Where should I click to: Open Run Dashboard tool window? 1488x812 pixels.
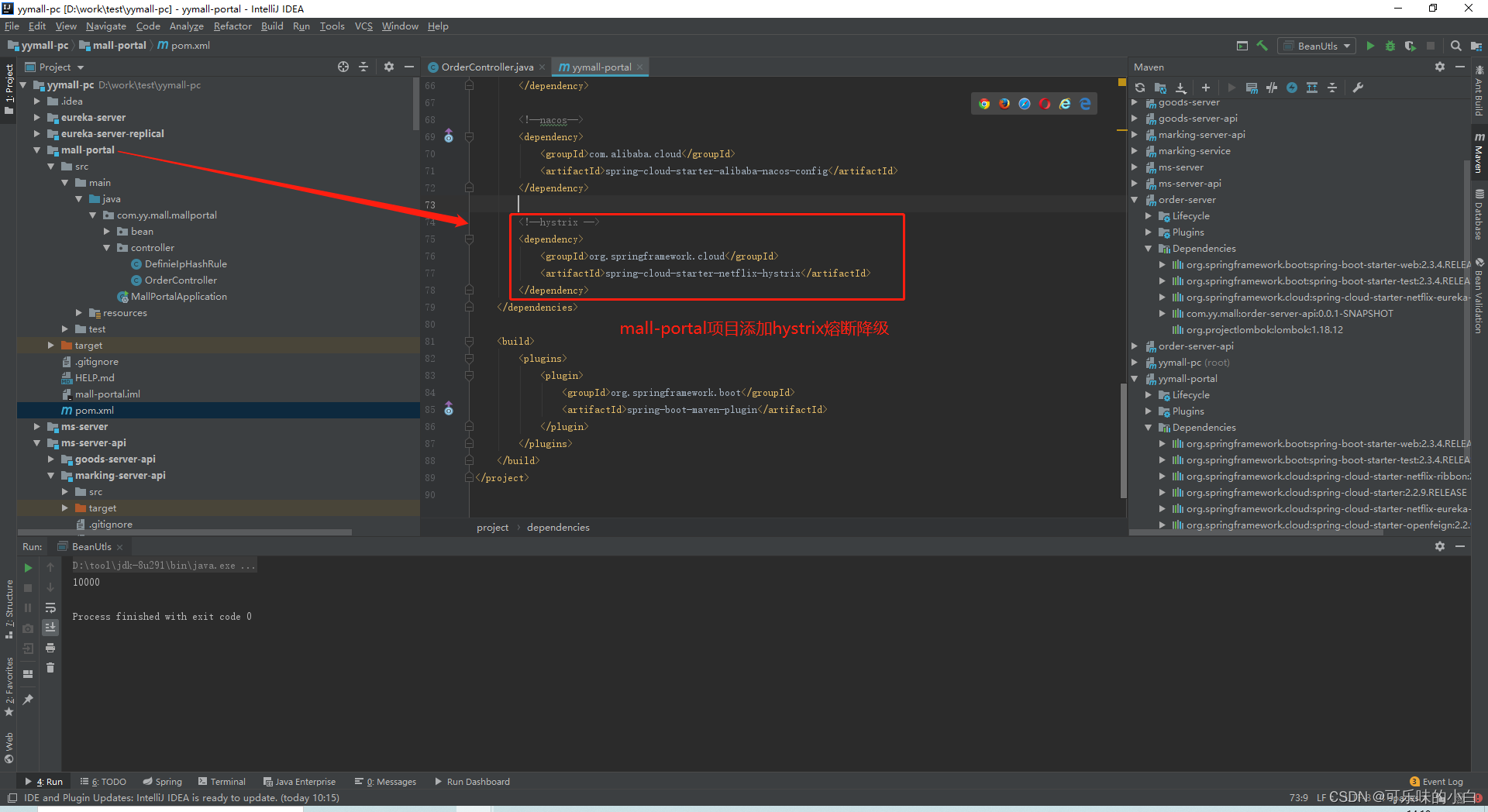click(472, 782)
